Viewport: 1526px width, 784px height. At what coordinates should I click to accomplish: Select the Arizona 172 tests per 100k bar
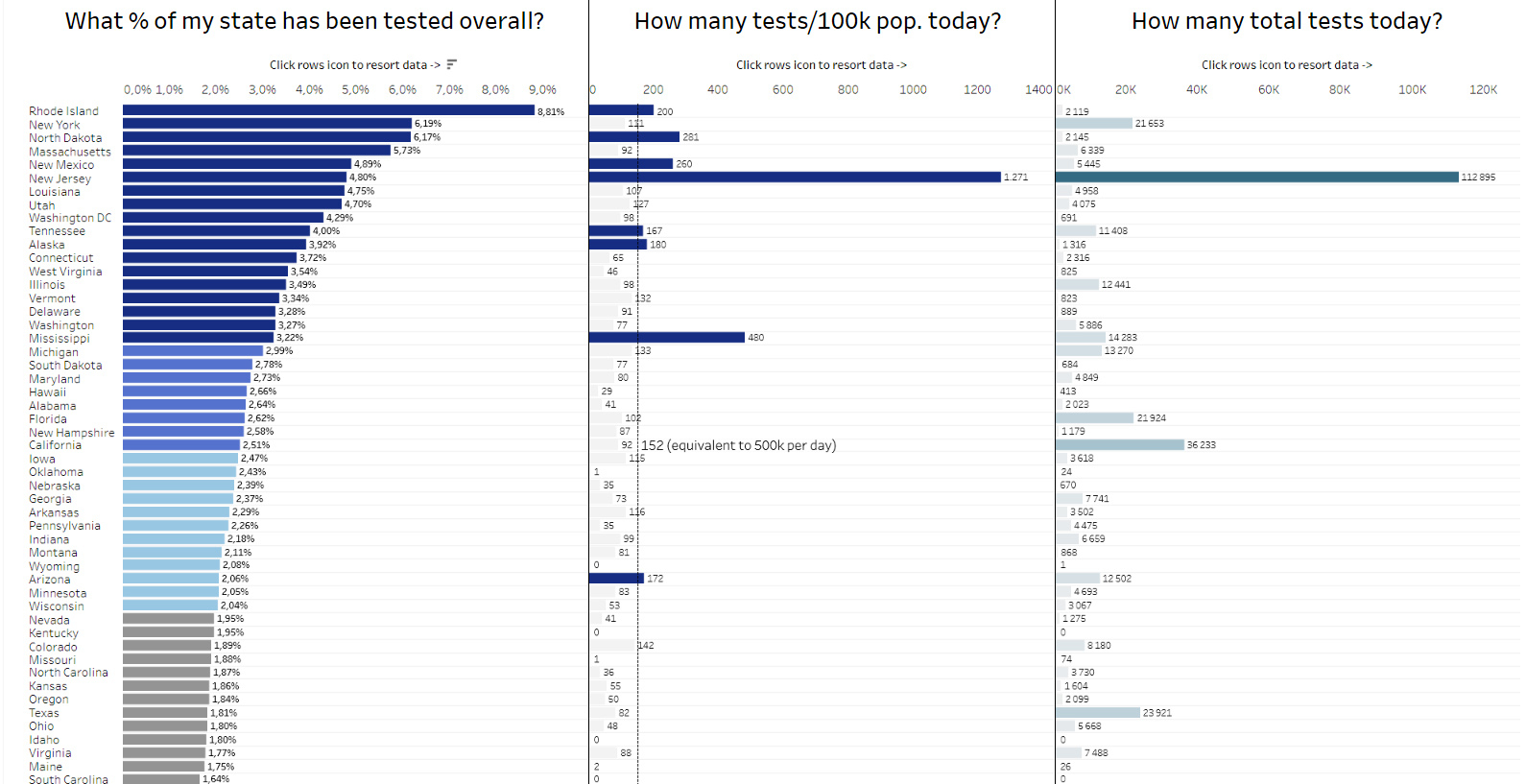pyautogui.click(x=616, y=579)
